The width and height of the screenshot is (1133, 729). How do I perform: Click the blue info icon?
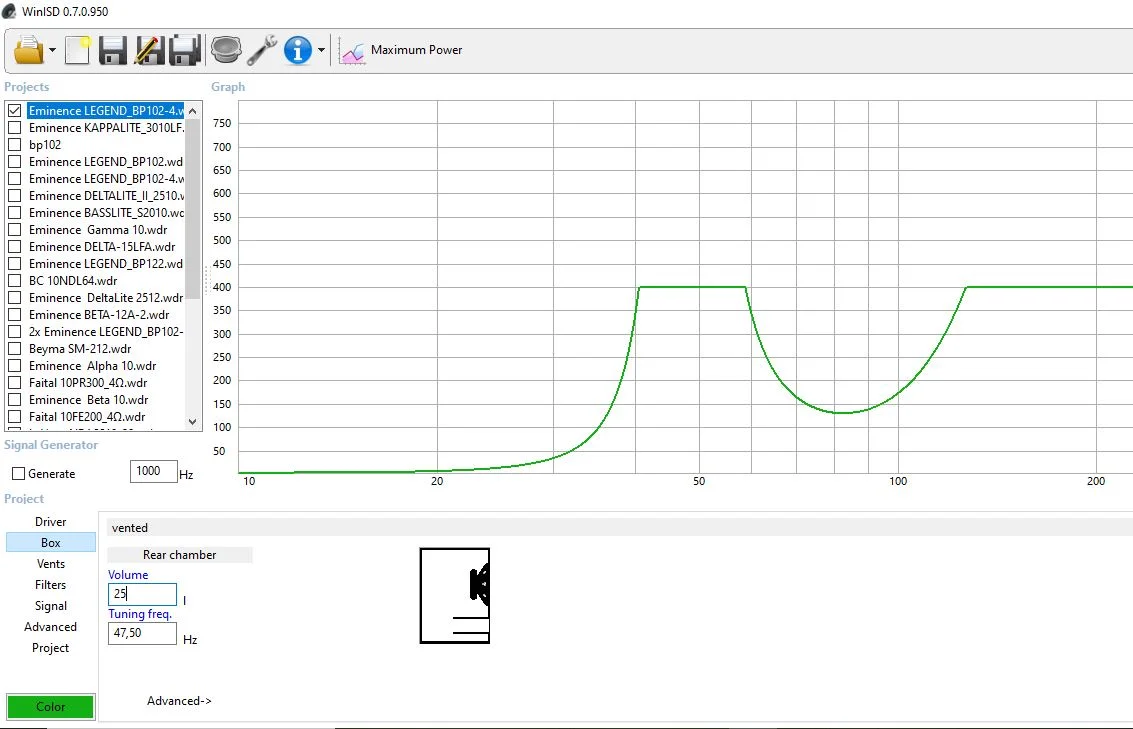point(298,49)
